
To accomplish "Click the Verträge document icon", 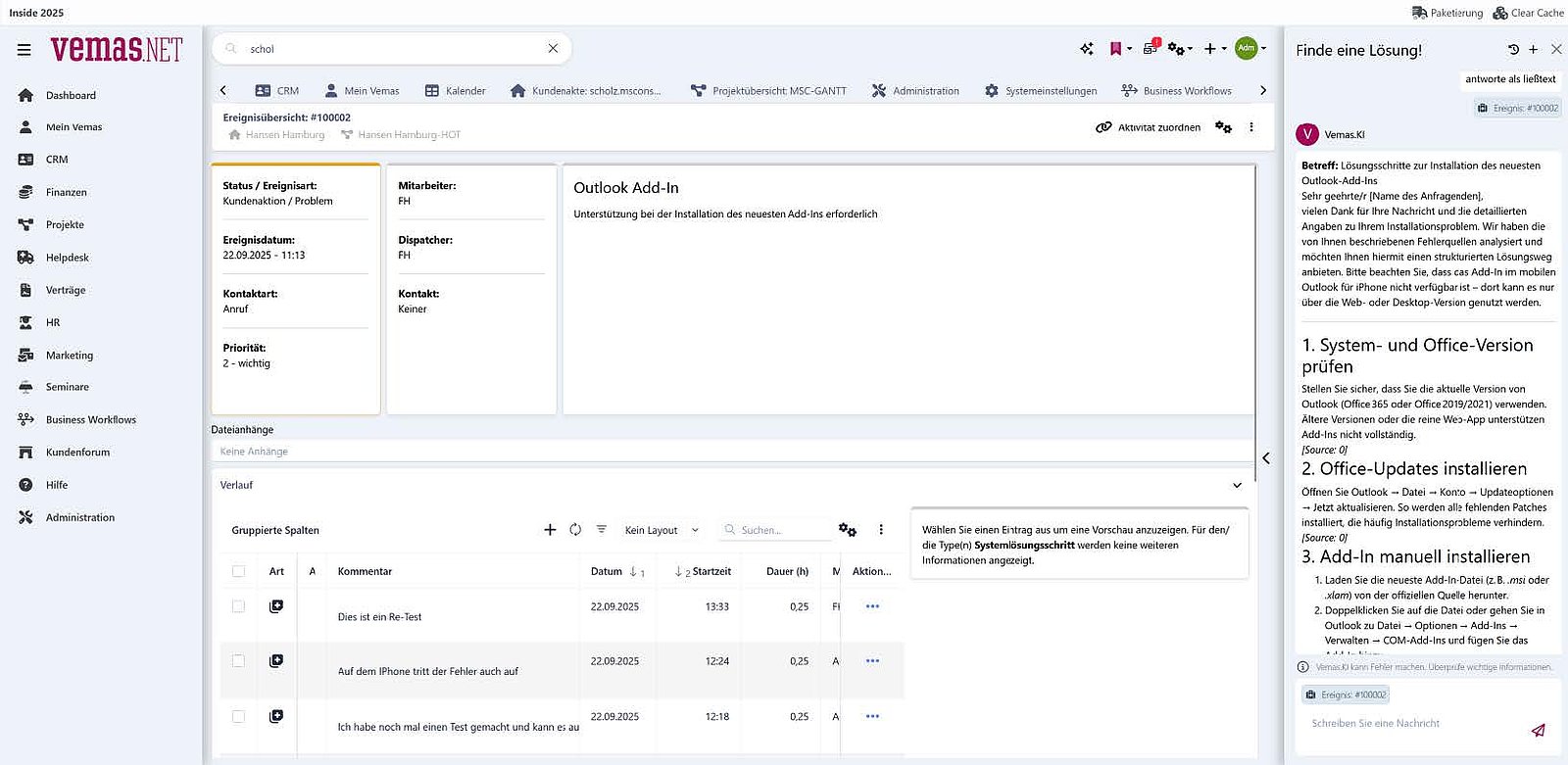I will coord(26,290).
